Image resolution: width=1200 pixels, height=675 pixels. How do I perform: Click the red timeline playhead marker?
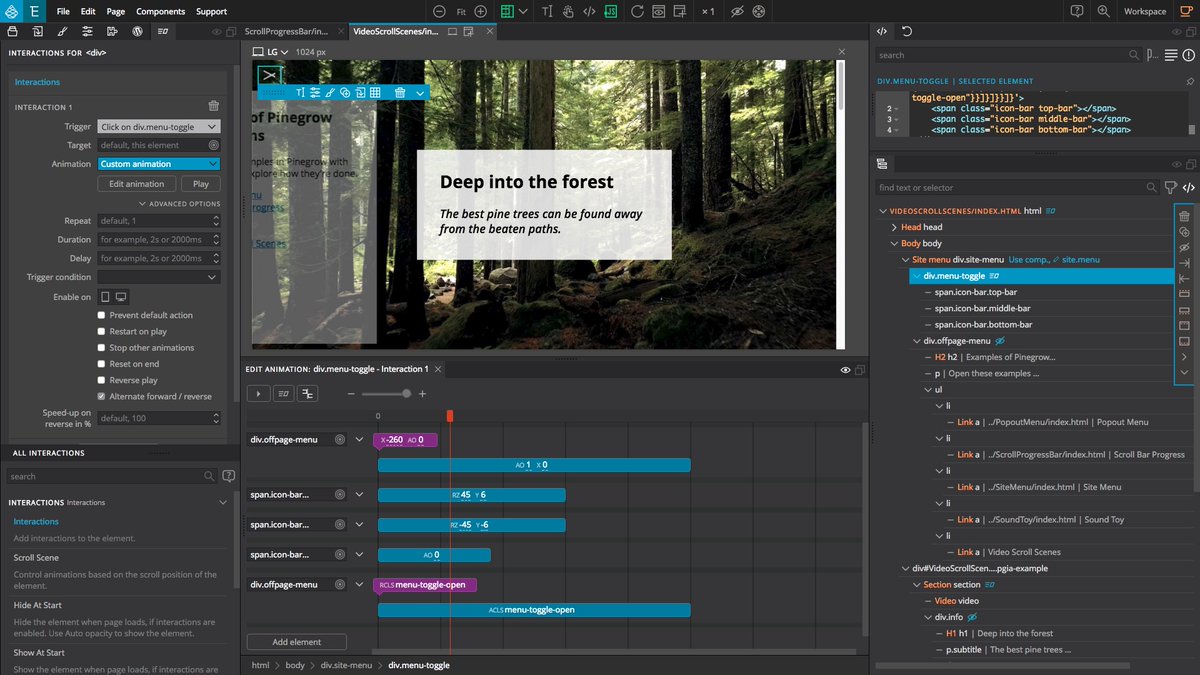(x=450, y=415)
